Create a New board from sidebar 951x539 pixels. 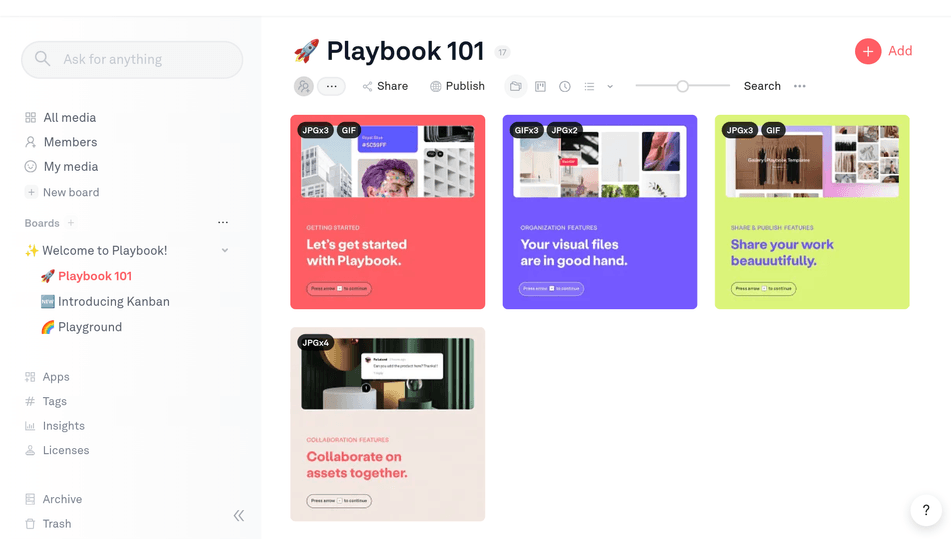tap(62, 192)
